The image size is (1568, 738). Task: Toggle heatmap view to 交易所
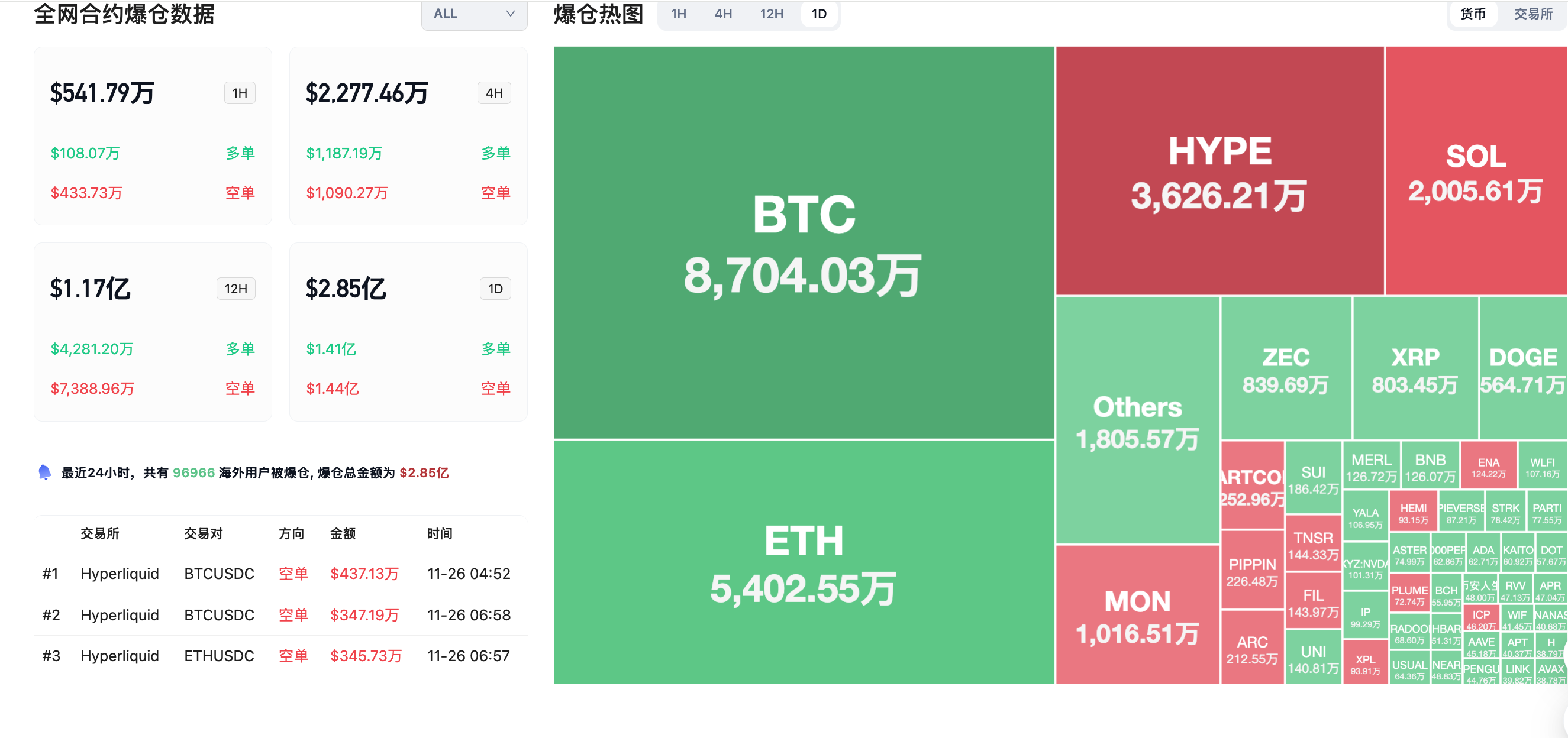point(1532,14)
